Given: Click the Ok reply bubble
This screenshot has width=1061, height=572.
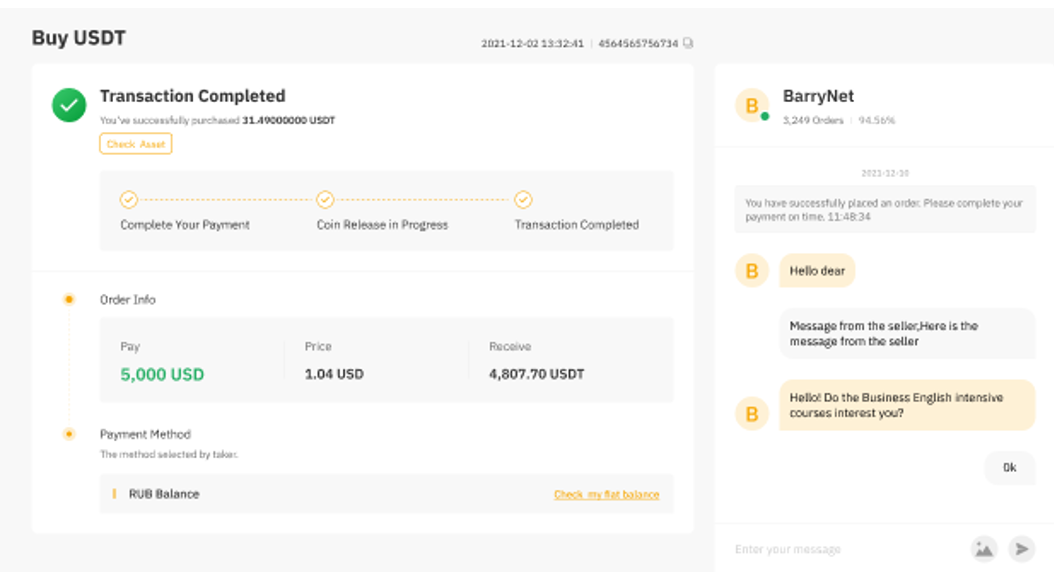Looking at the screenshot, I should [1009, 467].
